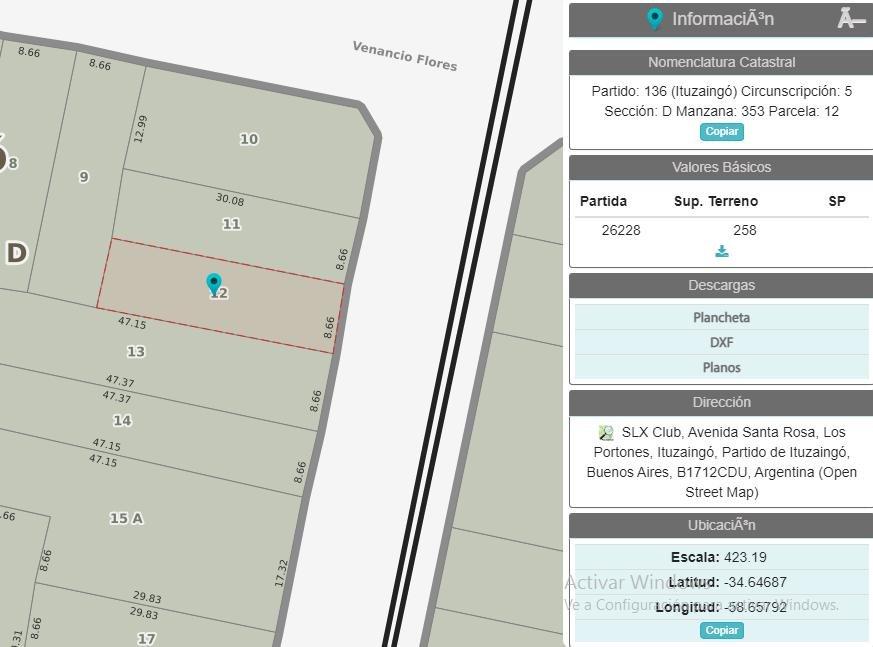Open the Planos download link
Viewport: 873px width, 647px height.
[x=721, y=367]
